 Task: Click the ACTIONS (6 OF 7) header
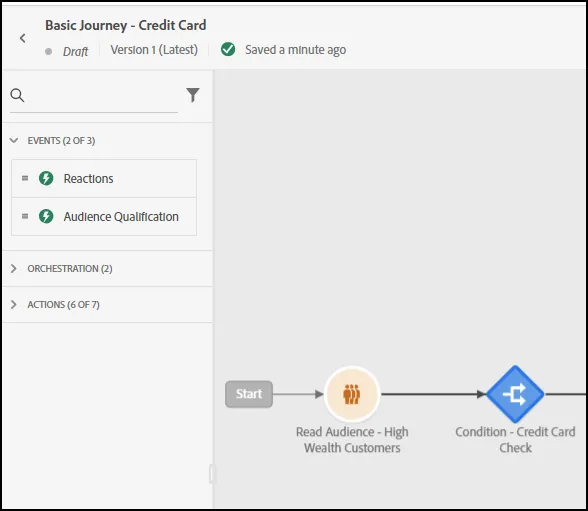[x=63, y=304]
